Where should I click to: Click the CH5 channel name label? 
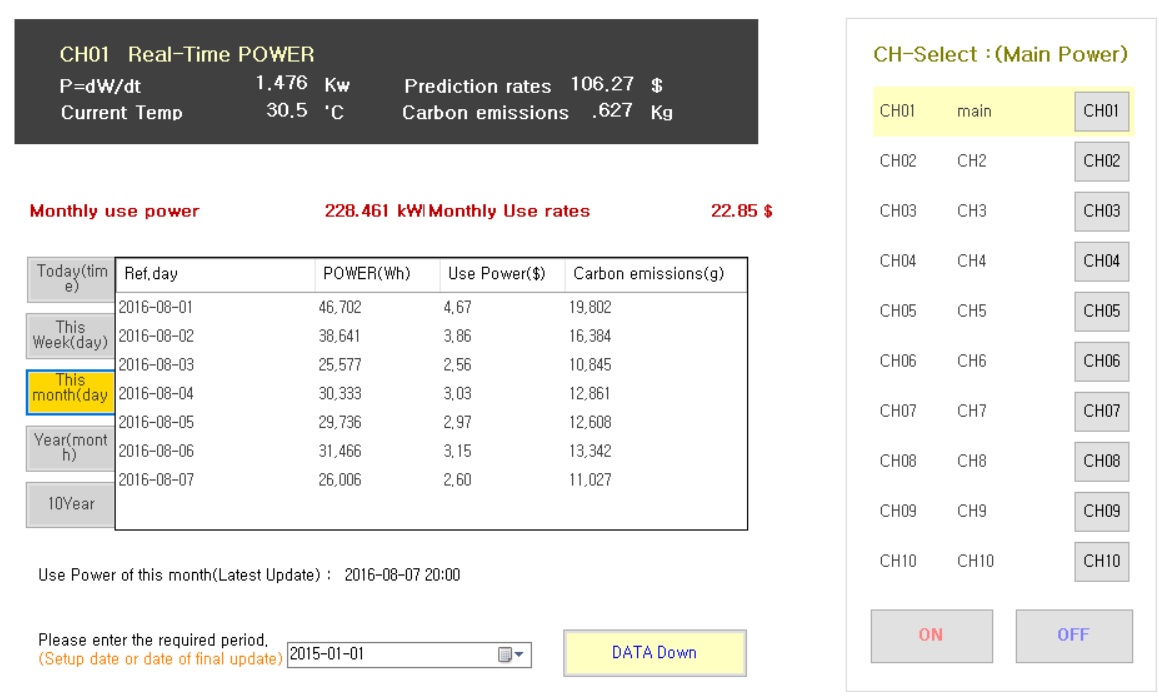[972, 311]
